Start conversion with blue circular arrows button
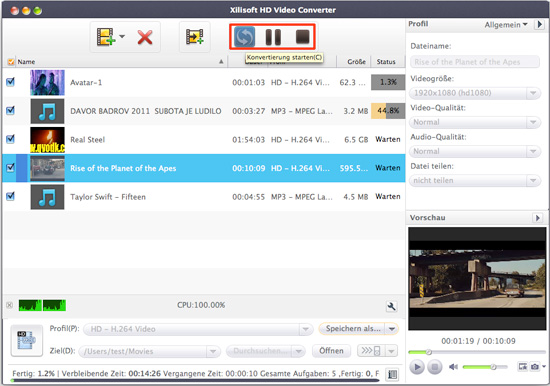Screen dimensions: 550x386 click(244, 37)
